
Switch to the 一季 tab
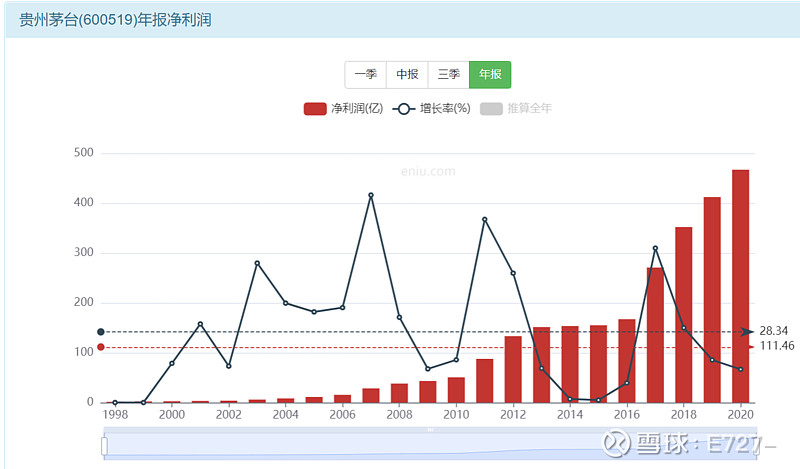(365, 75)
